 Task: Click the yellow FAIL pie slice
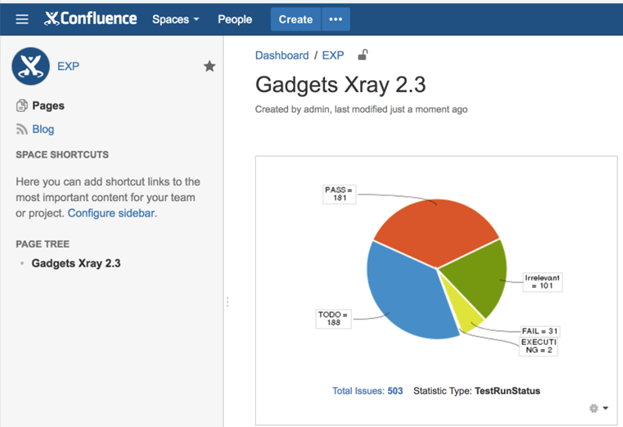[x=463, y=310]
